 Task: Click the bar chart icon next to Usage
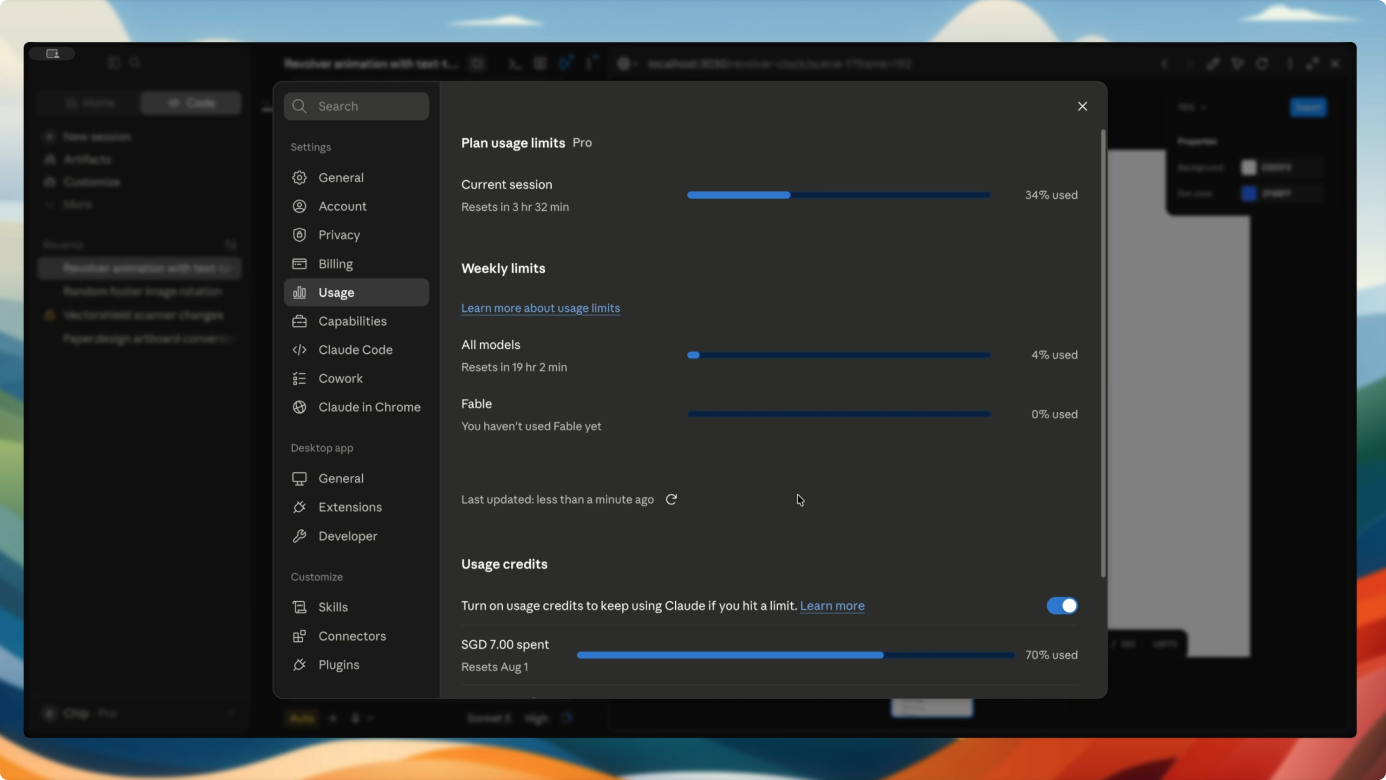coord(299,293)
